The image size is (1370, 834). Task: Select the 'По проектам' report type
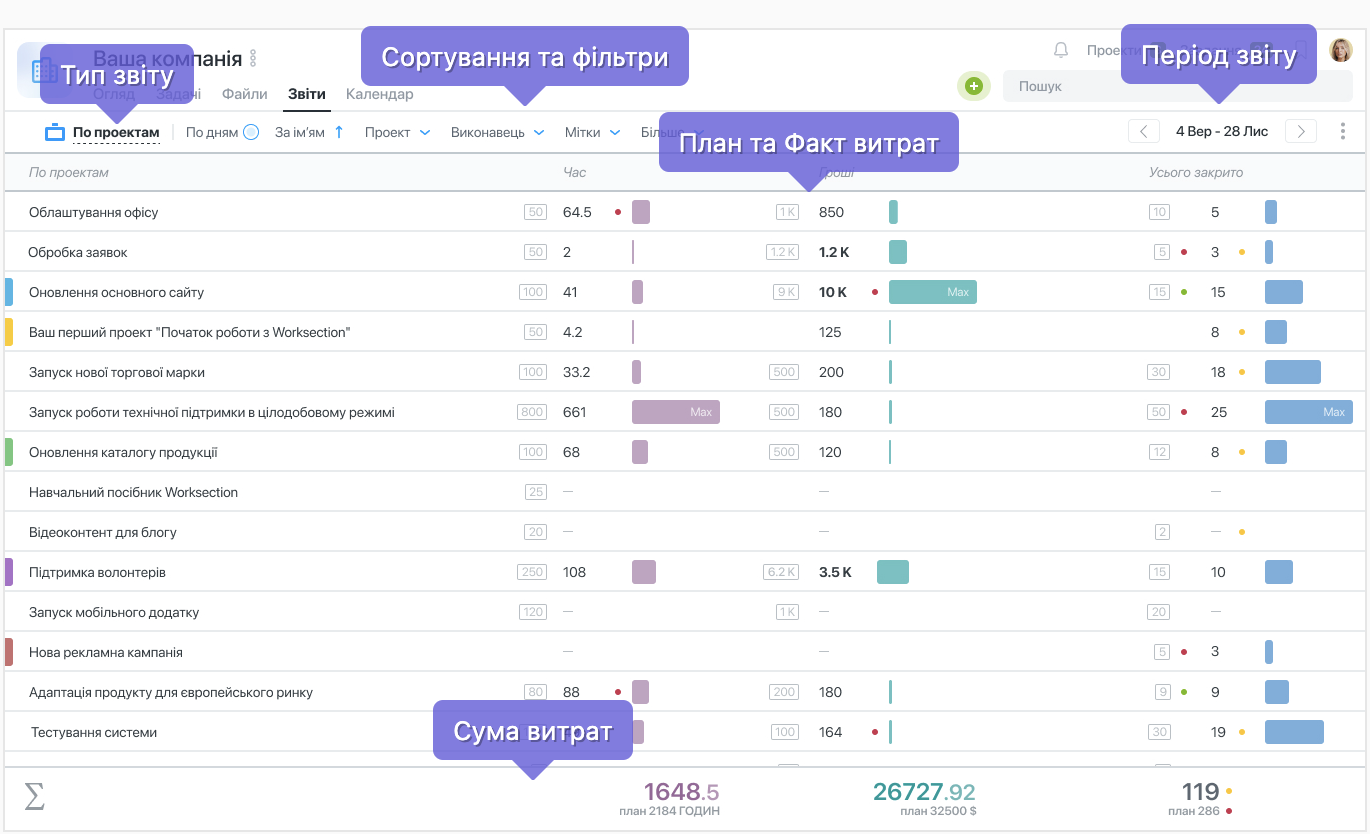[115, 132]
